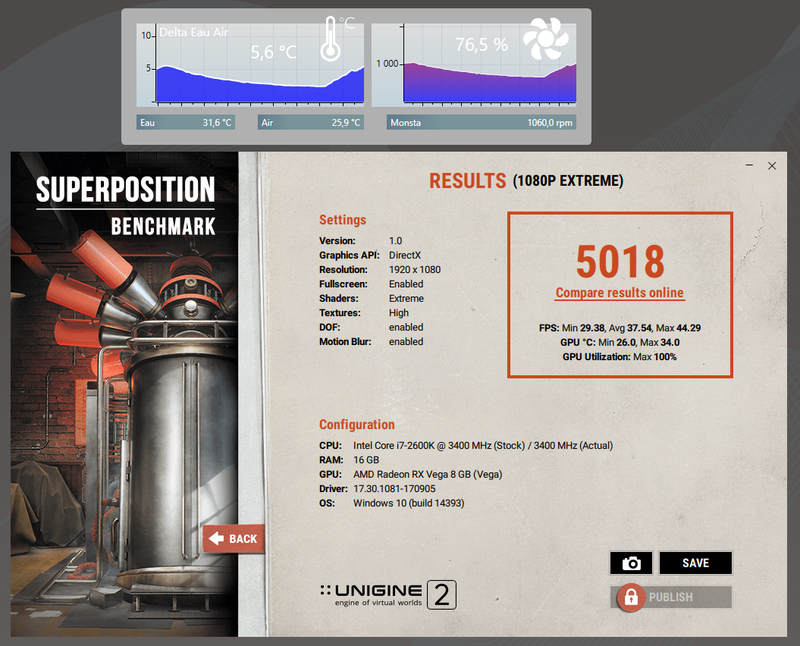800x646 pixels.
Task: Click the Textures value High
Action: 399,312
